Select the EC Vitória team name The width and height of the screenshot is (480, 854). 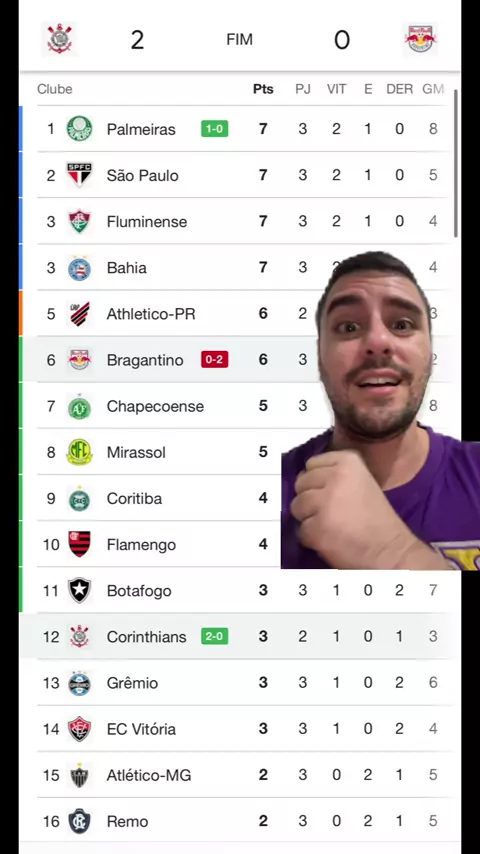point(141,729)
